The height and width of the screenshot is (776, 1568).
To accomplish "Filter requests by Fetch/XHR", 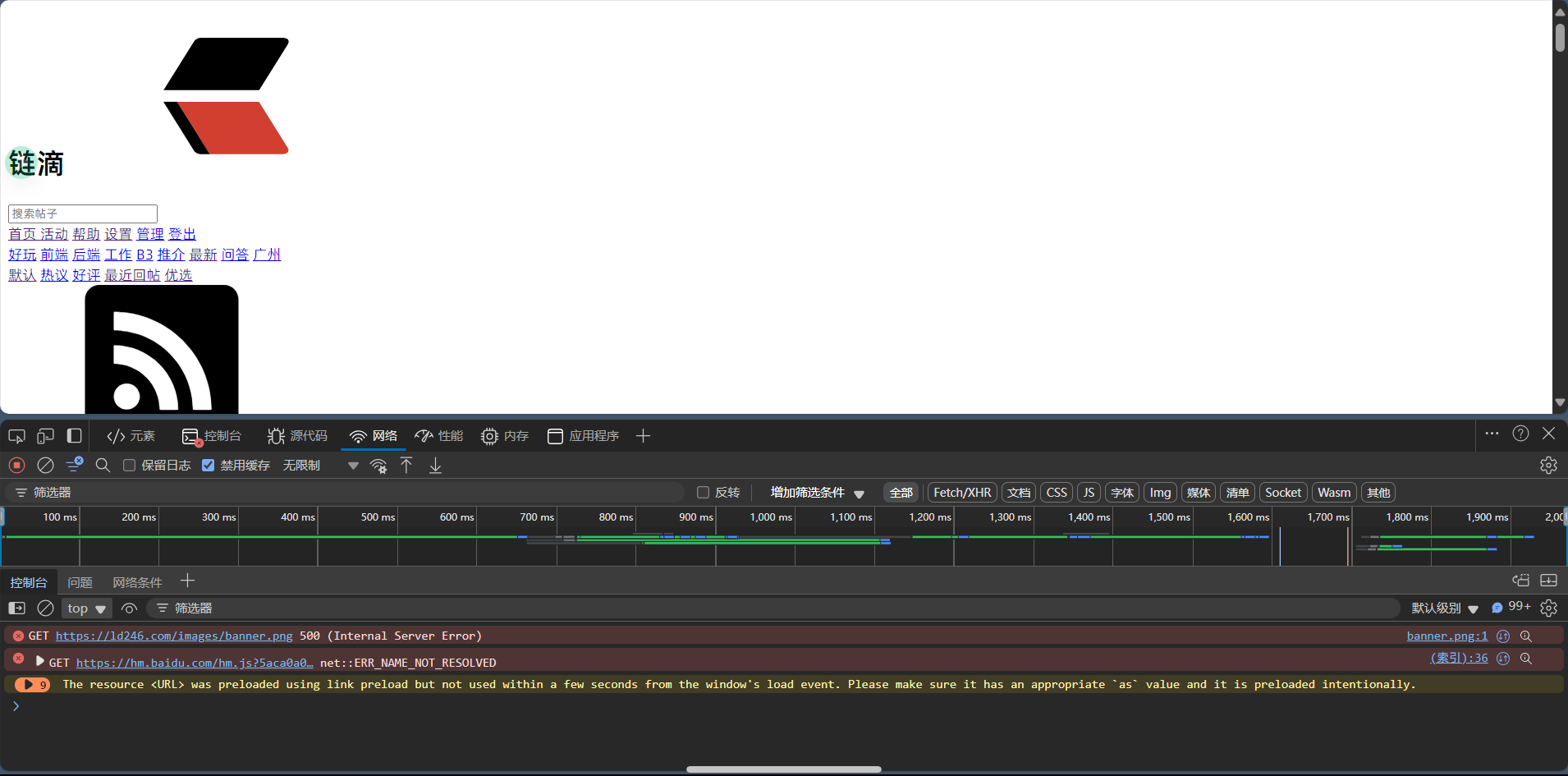I will (x=961, y=493).
